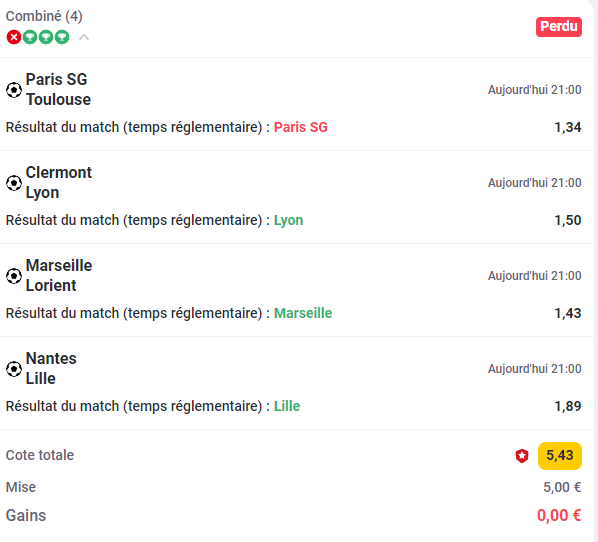Click the red Paris SG selection text
Image resolution: width=598 pixels, height=542 pixels.
pos(301,127)
